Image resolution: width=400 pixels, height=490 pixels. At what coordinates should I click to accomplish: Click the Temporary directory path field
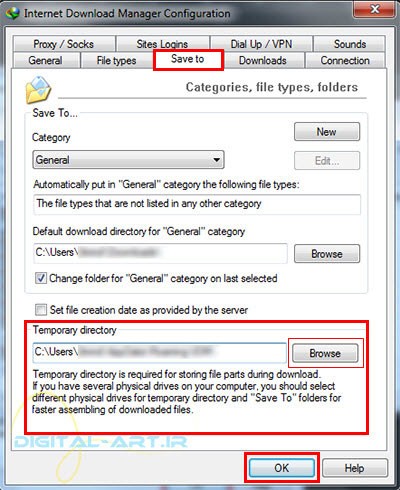pyautogui.click(x=160, y=352)
